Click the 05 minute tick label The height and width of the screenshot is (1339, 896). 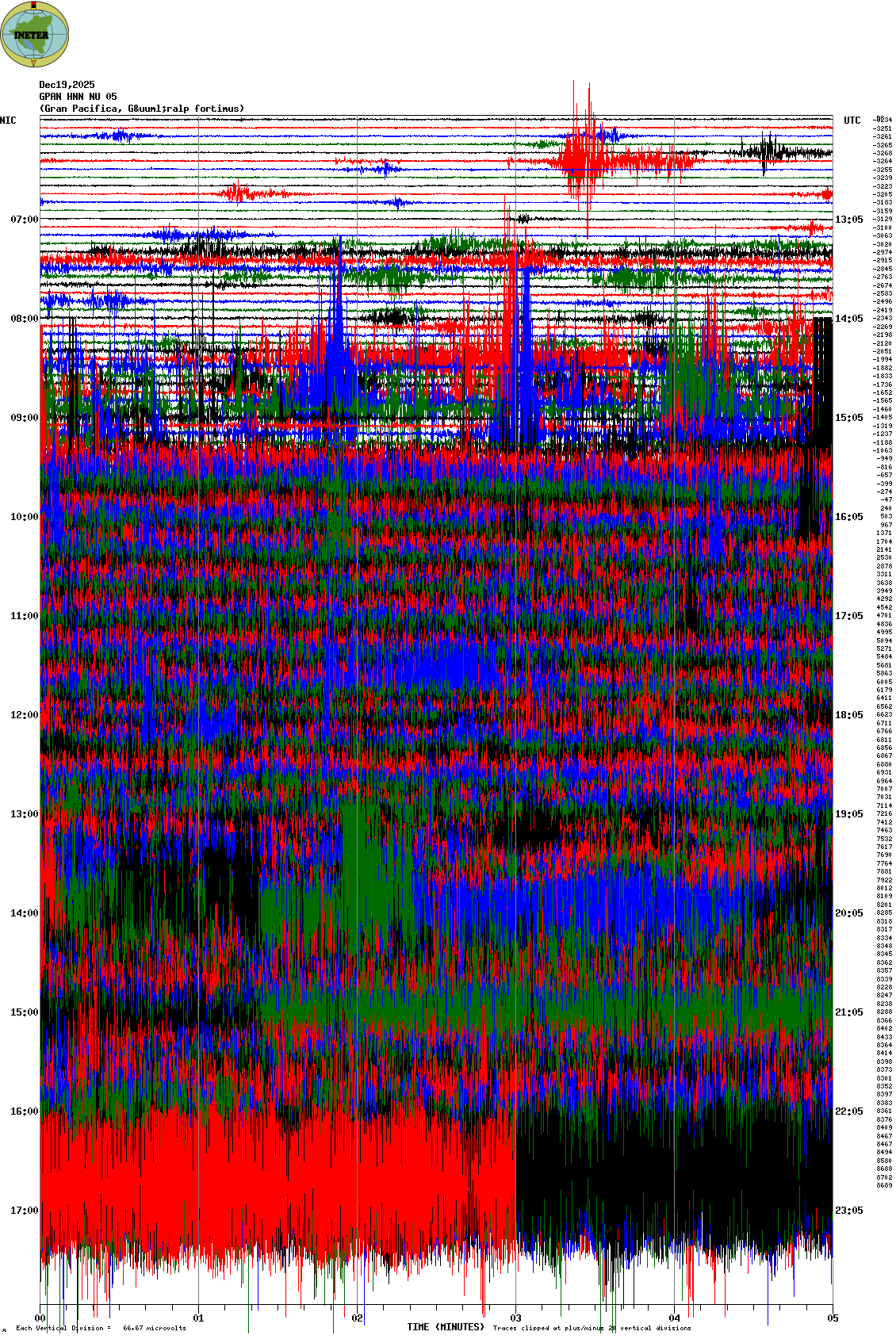coord(833,1318)
